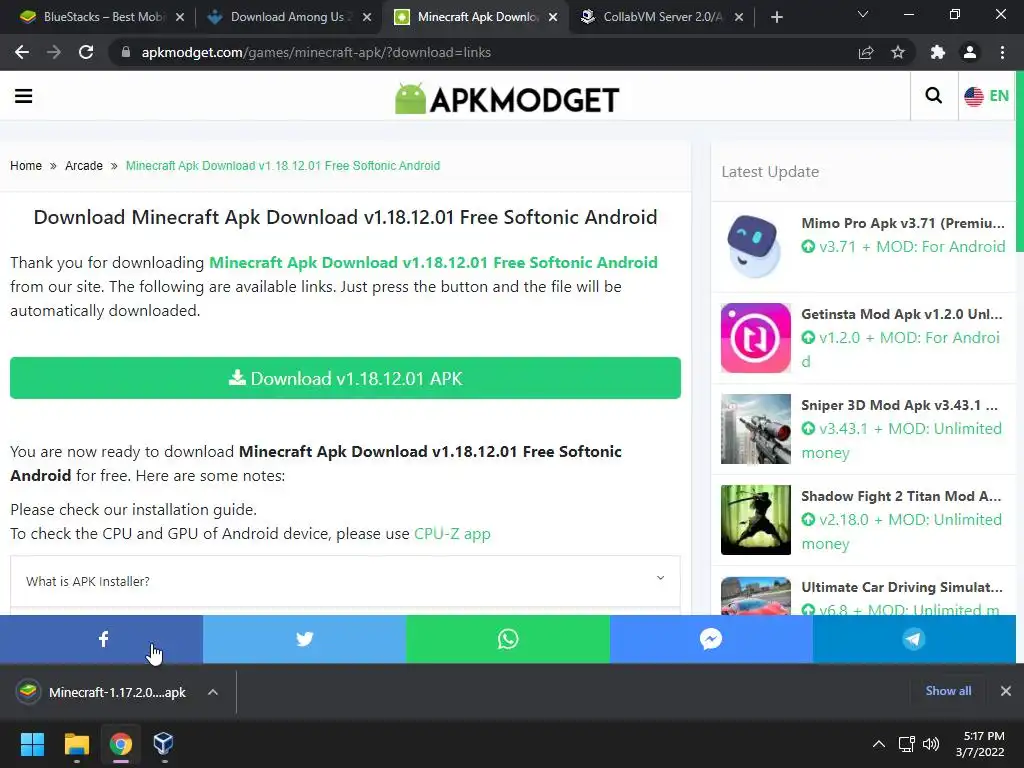The width and height of the screenshot is (1024, 768).
Task: Open the hamburger menu on APKMODGET
Action: tap(24, 96)
